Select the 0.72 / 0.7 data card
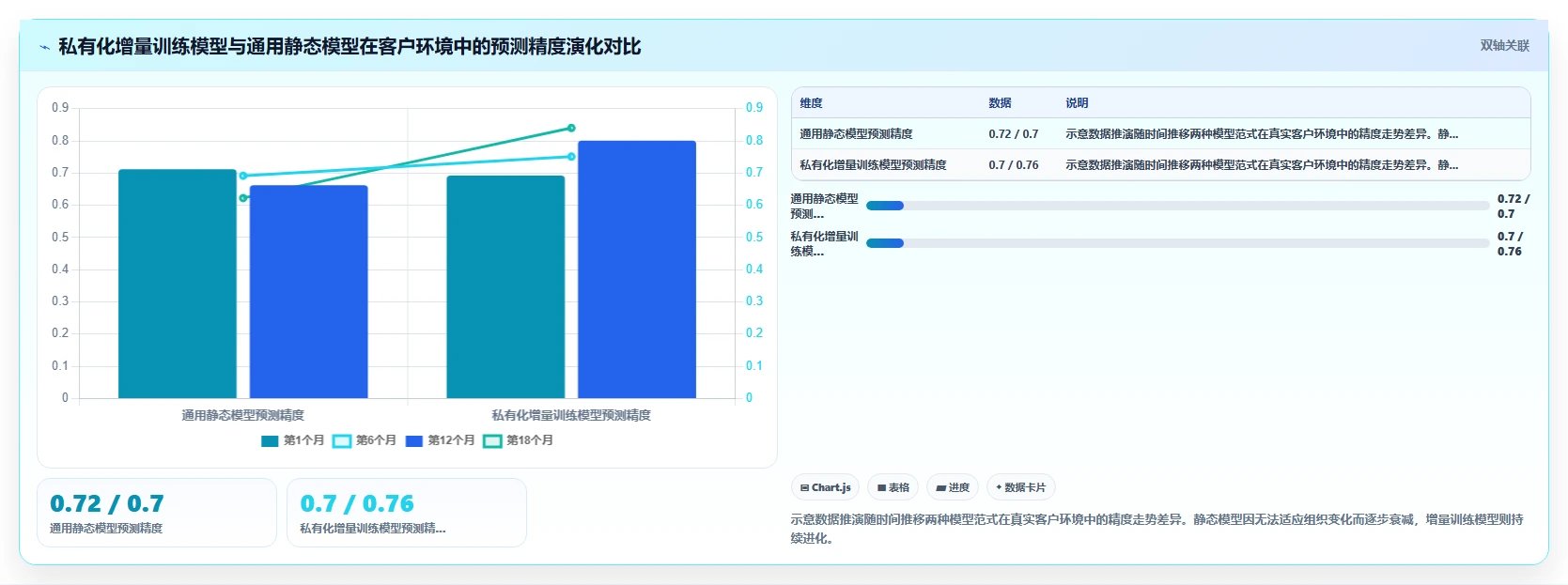Screen dimensions: 1568x585 (157, 513)
